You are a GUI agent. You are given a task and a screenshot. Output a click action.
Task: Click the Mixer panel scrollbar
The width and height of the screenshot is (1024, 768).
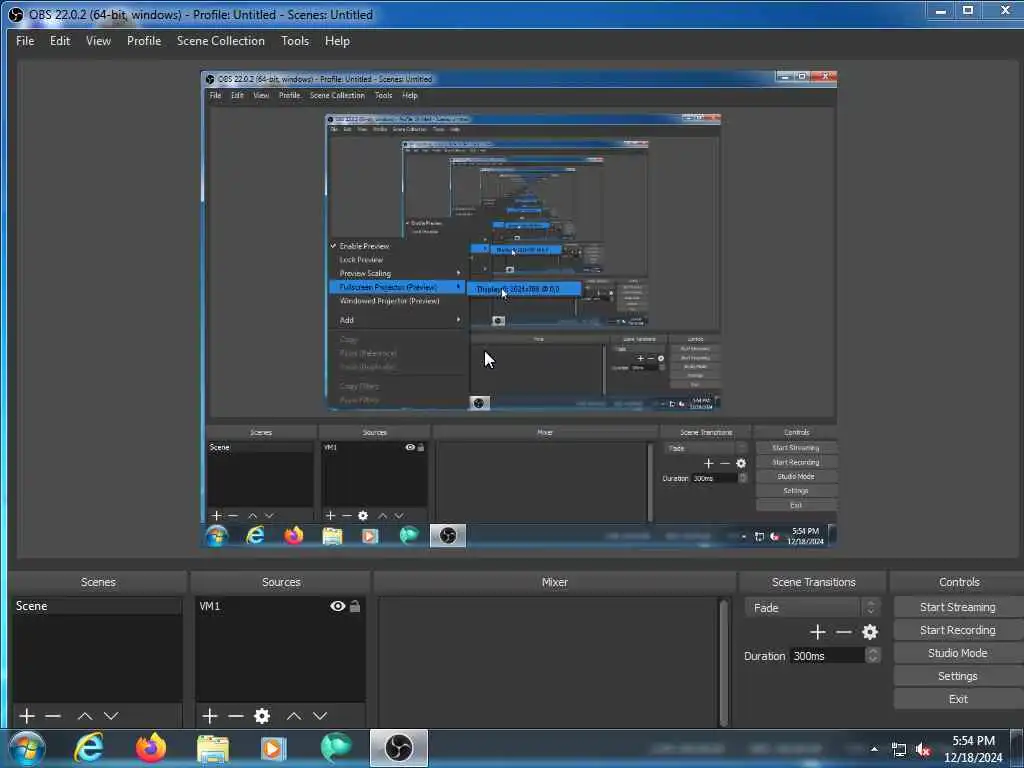723,661
